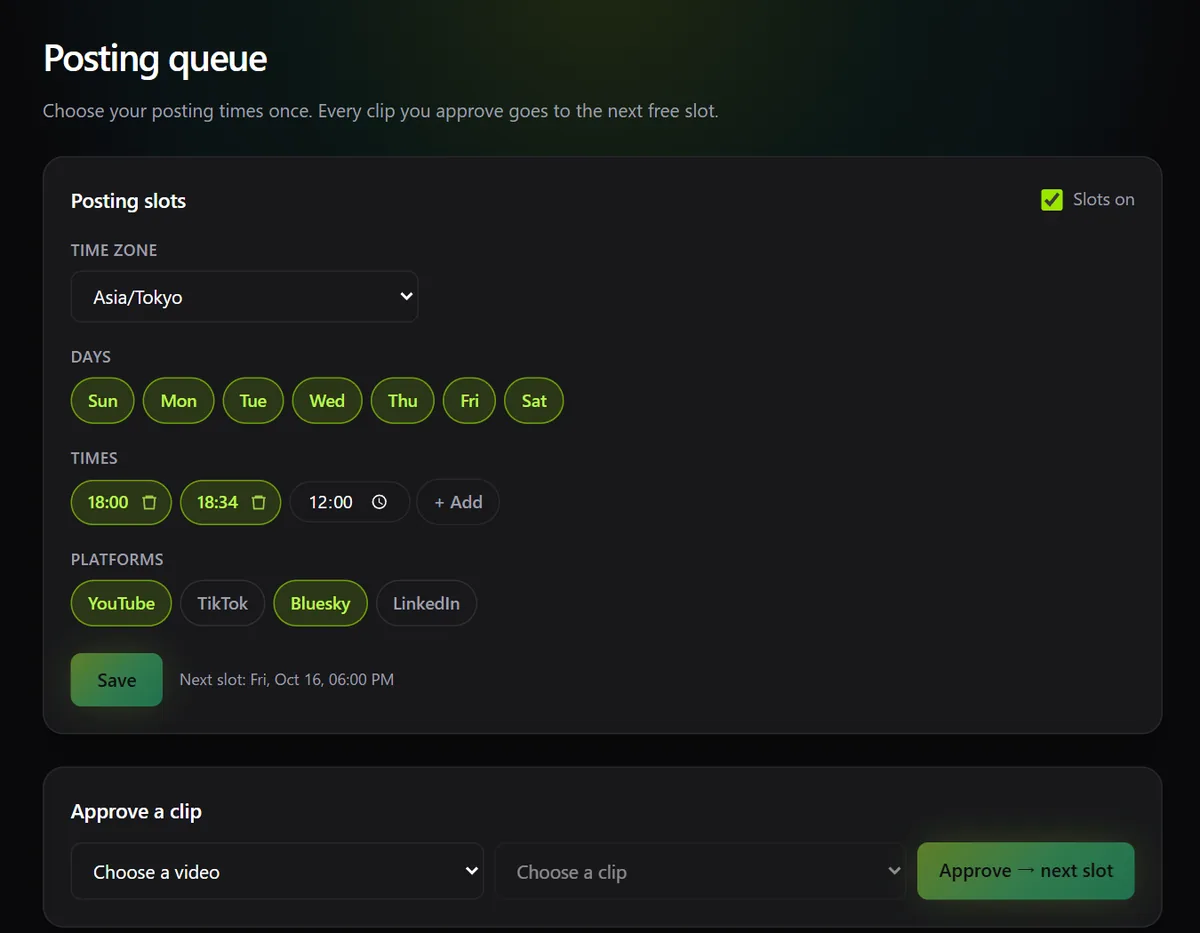
Task: Save the posting slots
Action: click(x=116, y=680)
